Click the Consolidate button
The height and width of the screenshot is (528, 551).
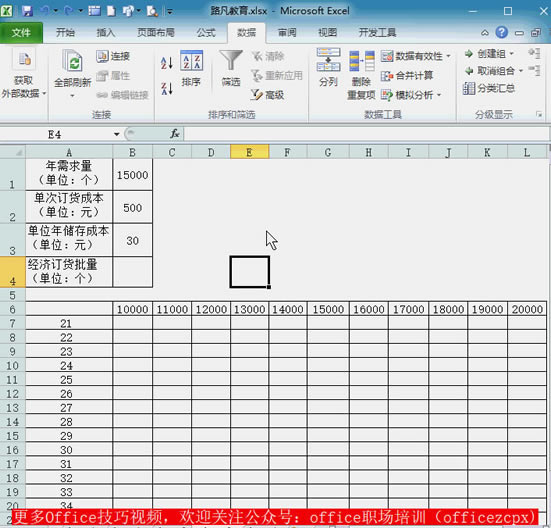(x=407, y=76)
